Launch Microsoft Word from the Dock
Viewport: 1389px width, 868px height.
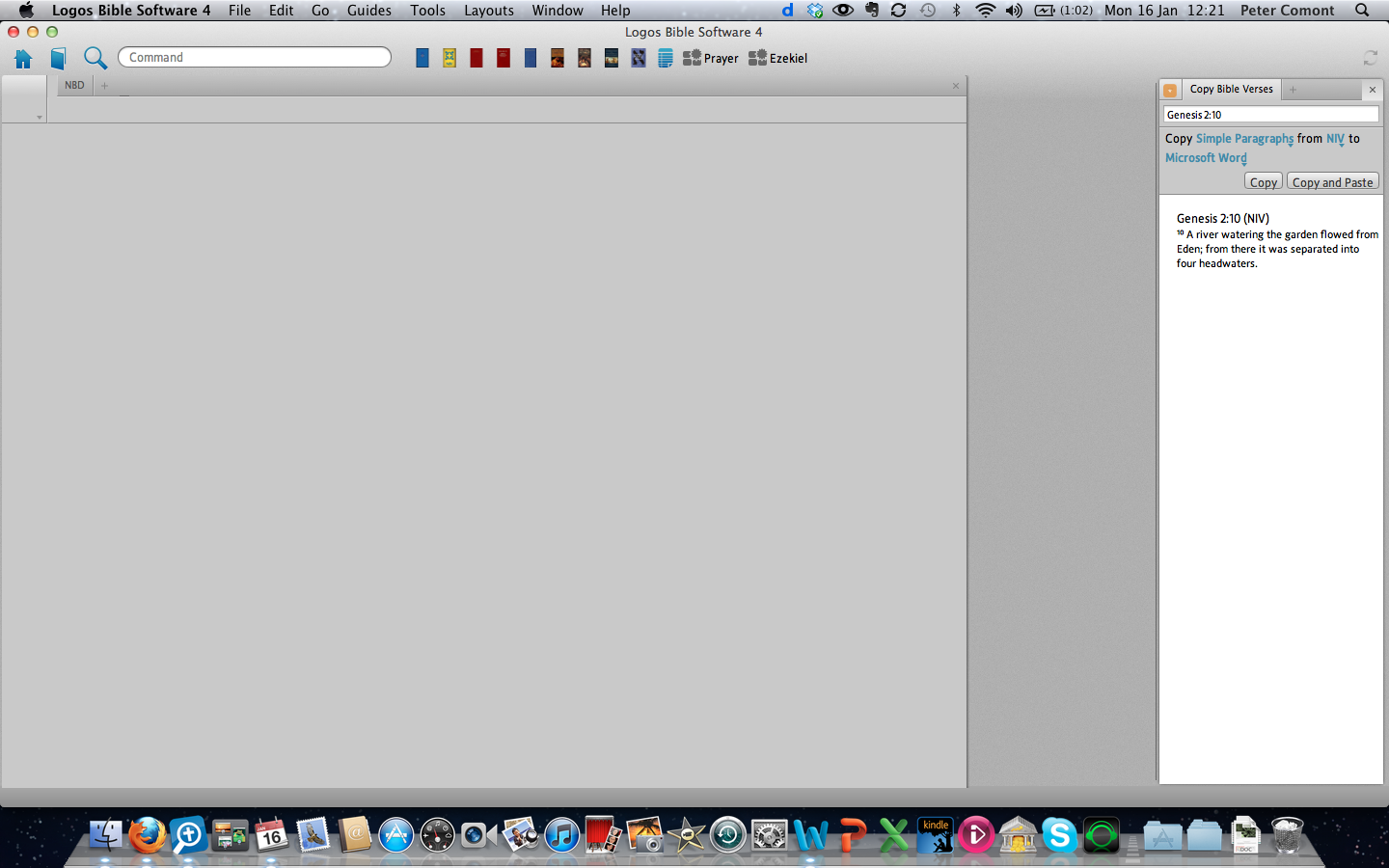(811, 834)
